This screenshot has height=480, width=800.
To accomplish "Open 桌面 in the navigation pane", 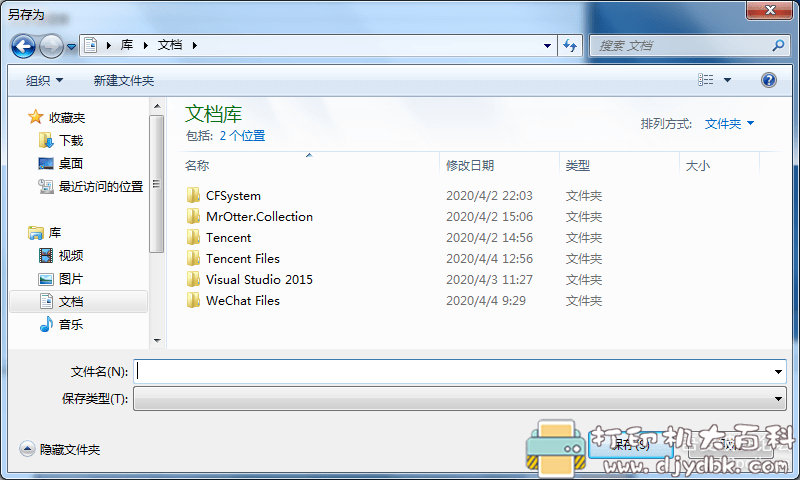I will coord(71,164).
